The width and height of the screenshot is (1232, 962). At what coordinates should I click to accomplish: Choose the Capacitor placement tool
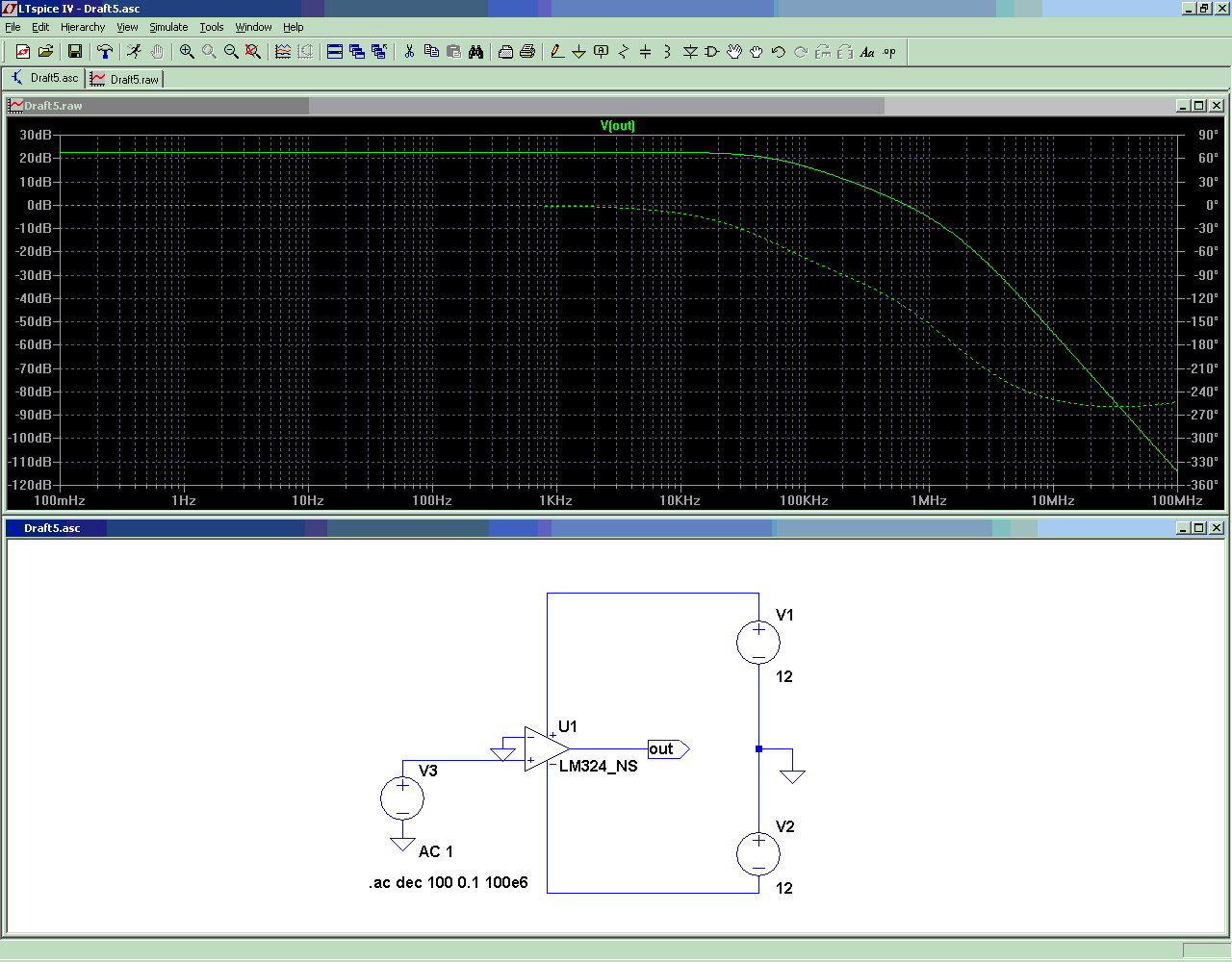point(645,52)
